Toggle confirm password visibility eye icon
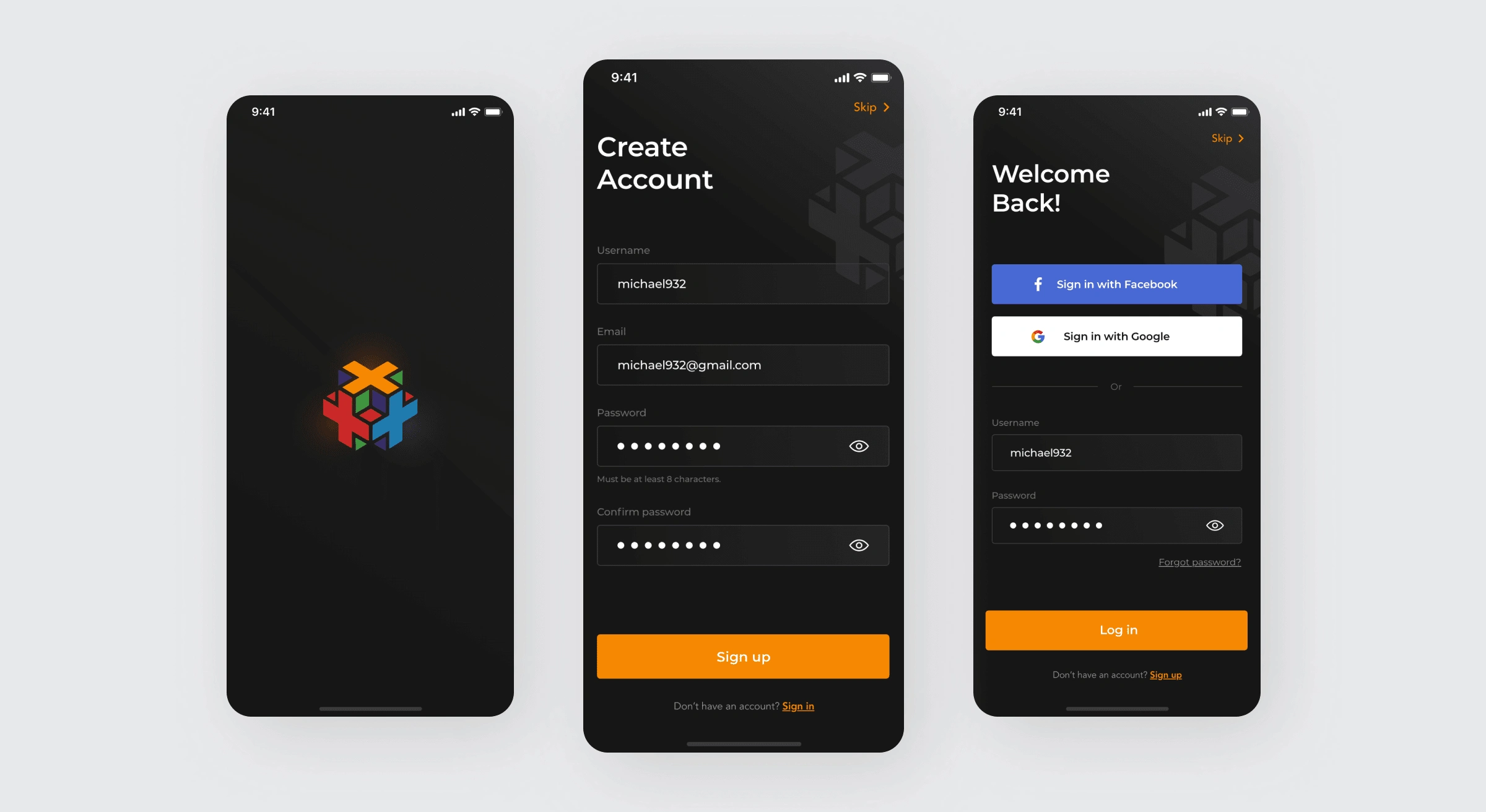The width and height of the screenshot is (1486, 812). pyautogui.click(x=857, y=544)
